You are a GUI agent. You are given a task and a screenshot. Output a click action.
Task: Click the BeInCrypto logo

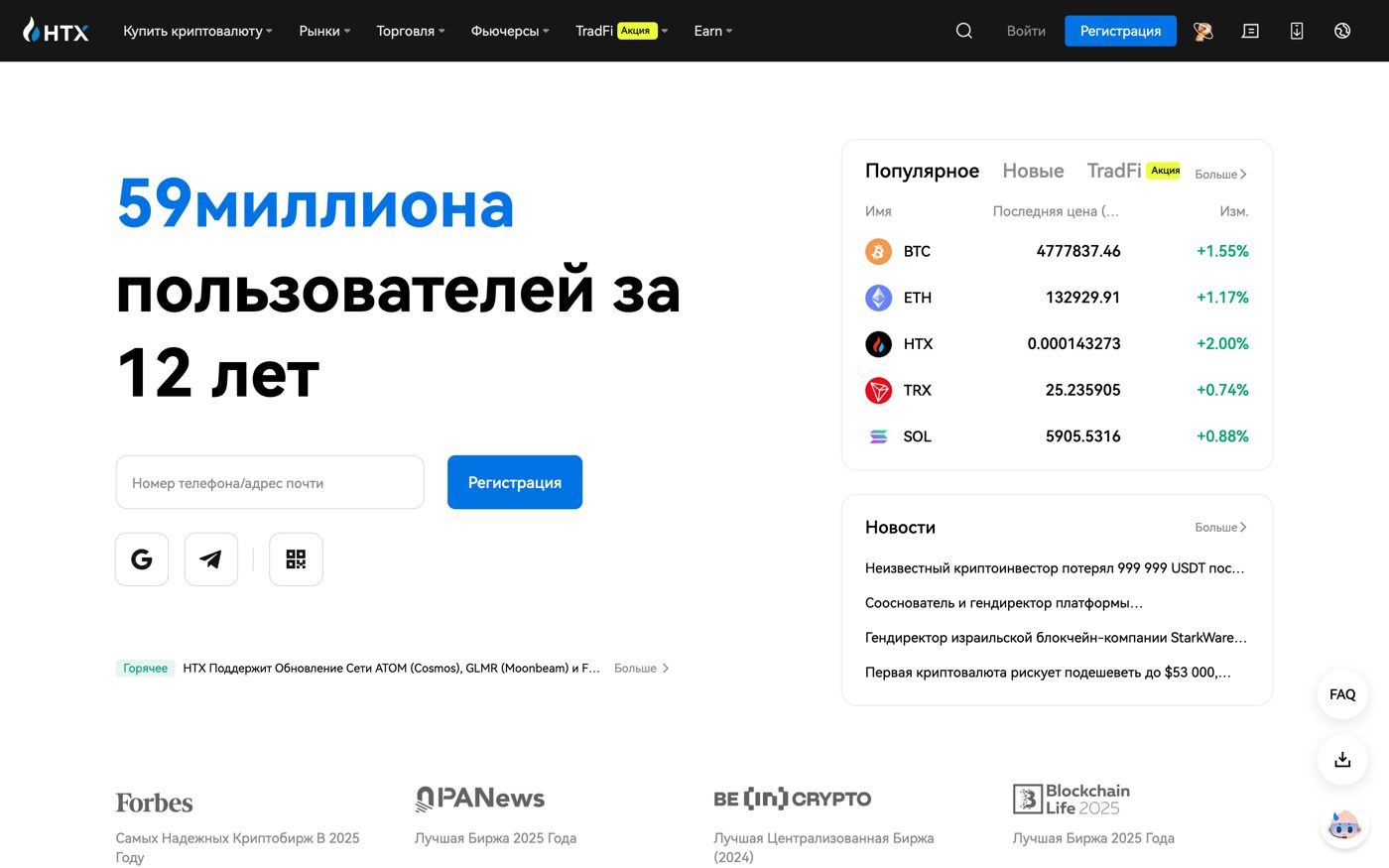793,799
